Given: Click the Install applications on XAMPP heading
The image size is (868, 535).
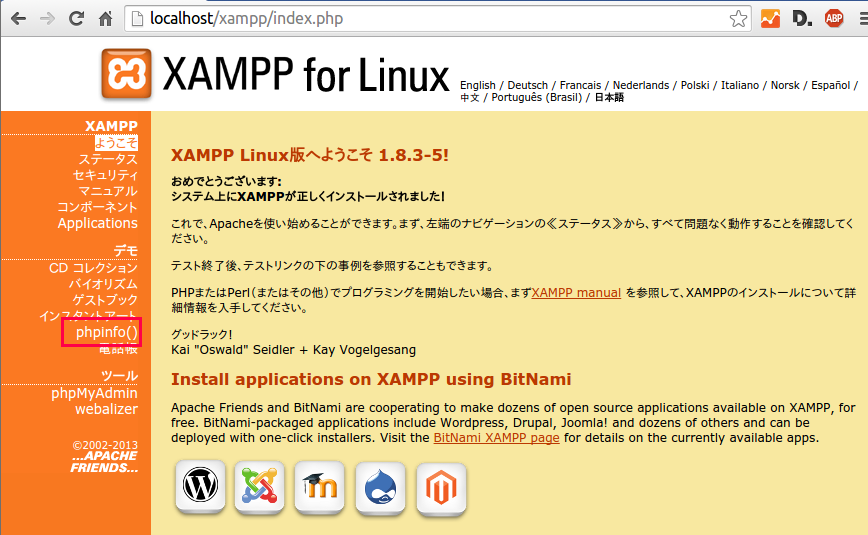Looking at the screenshot, I should (x=371, y=379).
